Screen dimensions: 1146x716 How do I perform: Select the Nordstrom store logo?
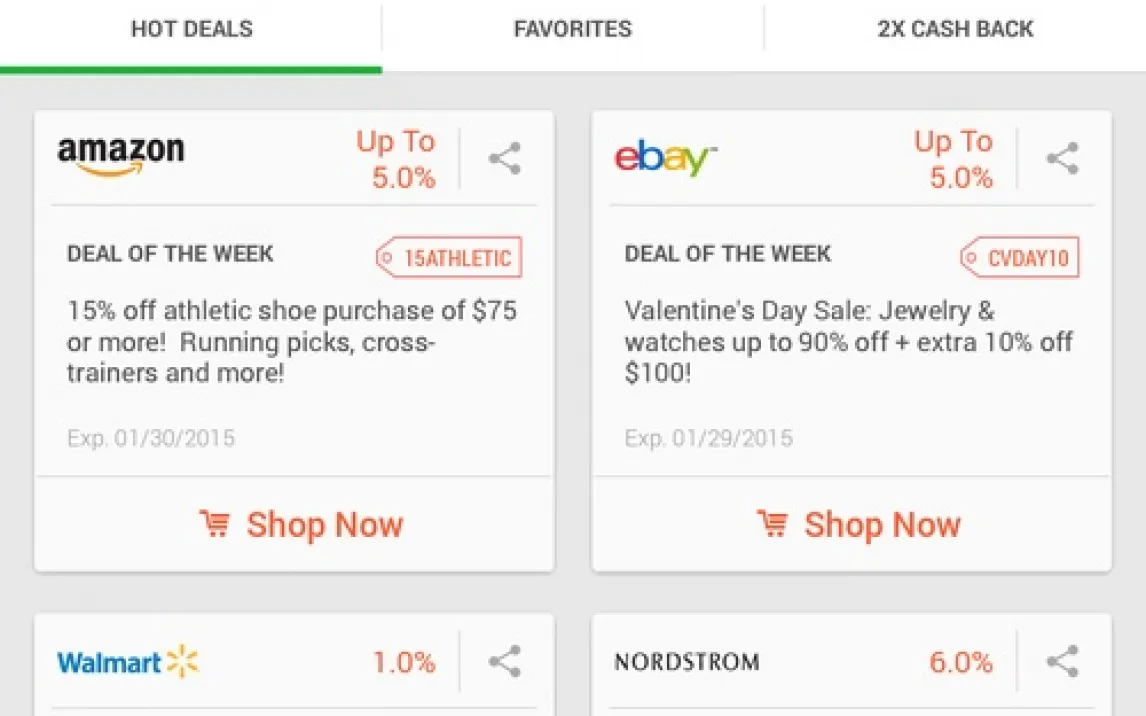(687, 662)
